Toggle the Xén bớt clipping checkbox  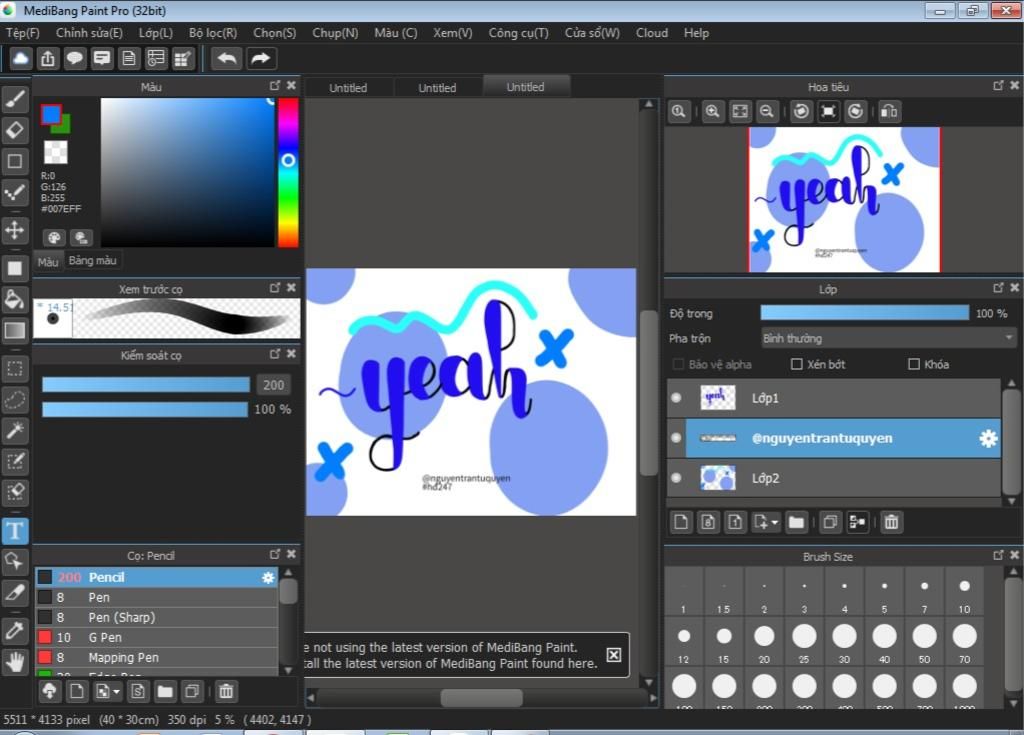pyautogui.click(x=797, y=365)
